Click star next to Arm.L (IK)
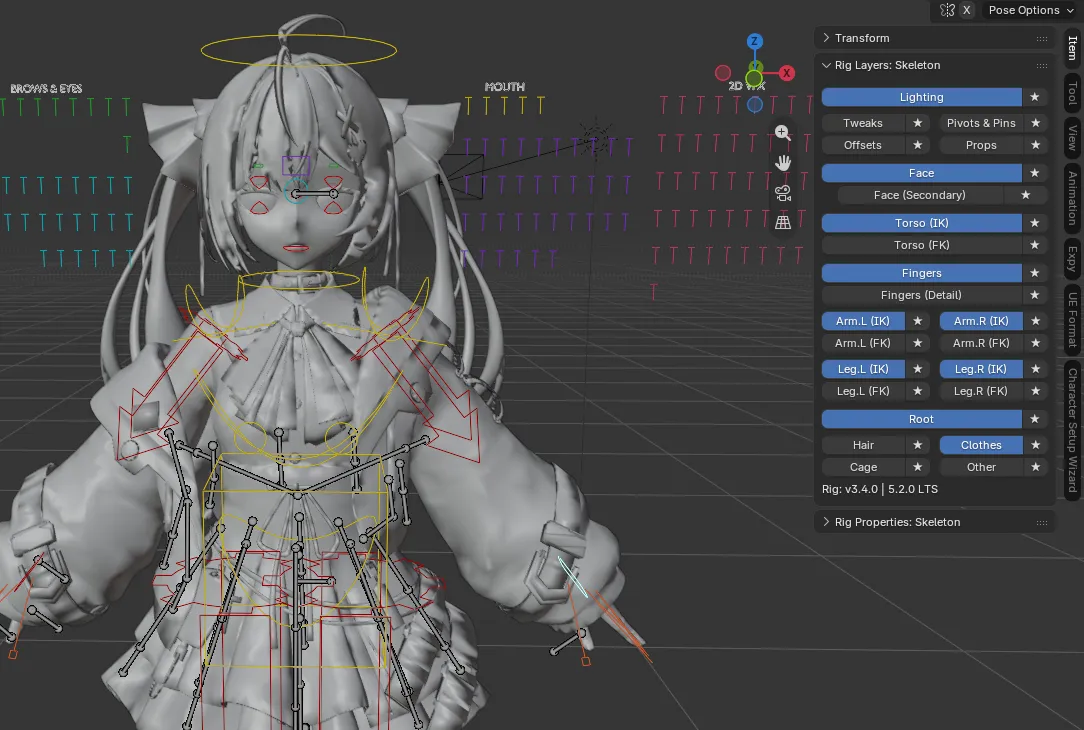Screen dimensions: 1084x730 [917, 321]
